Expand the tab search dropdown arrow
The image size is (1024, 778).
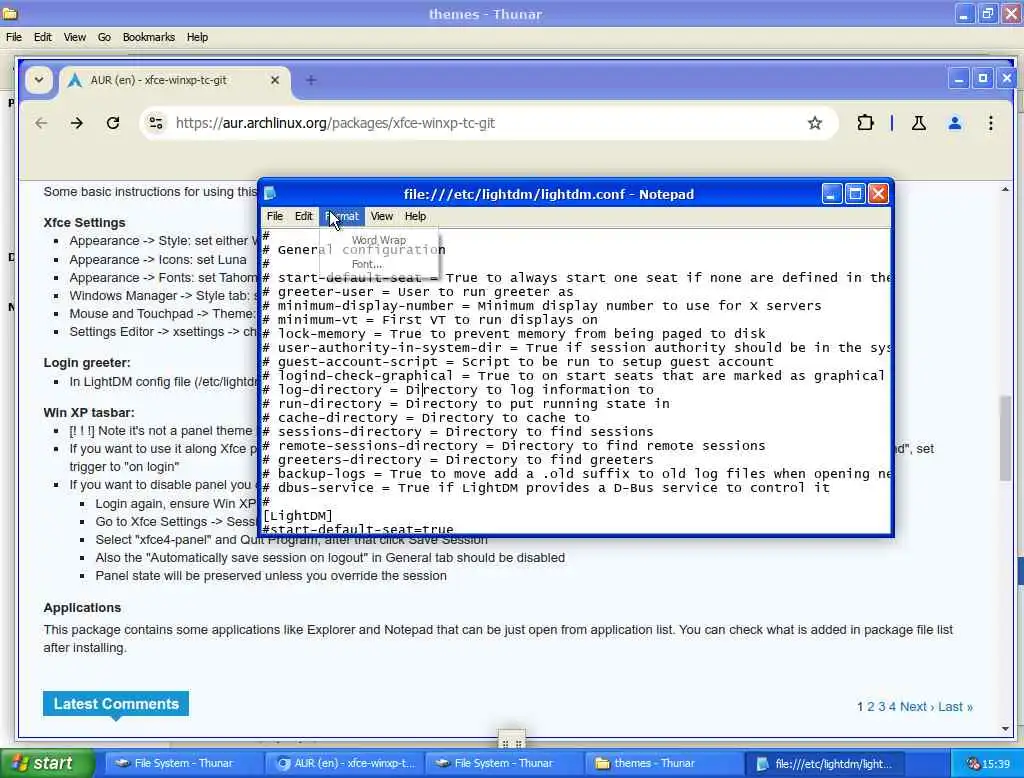click(39, 80)
